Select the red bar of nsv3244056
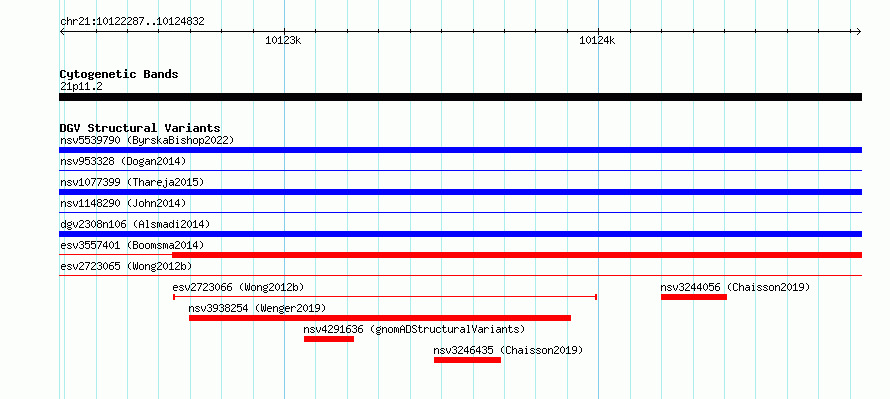890x399 pixels. tap(694, 297)
